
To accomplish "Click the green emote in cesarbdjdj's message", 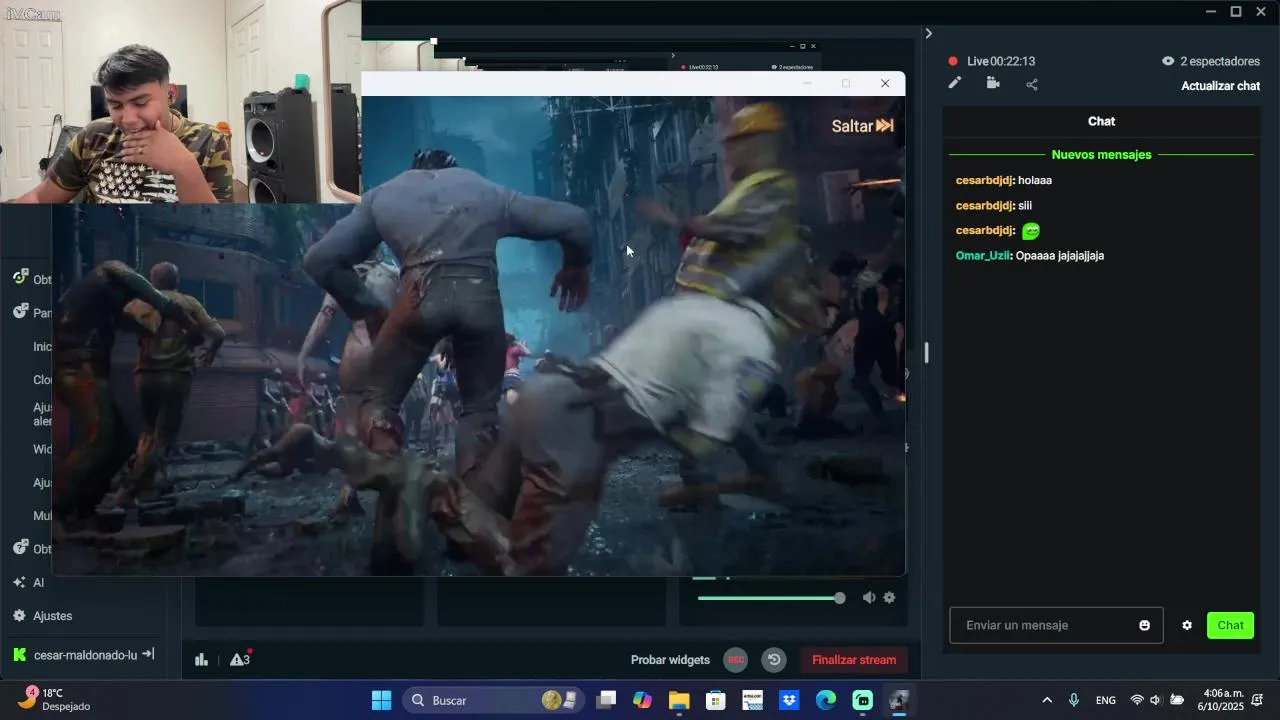I will coord(1031,231).
